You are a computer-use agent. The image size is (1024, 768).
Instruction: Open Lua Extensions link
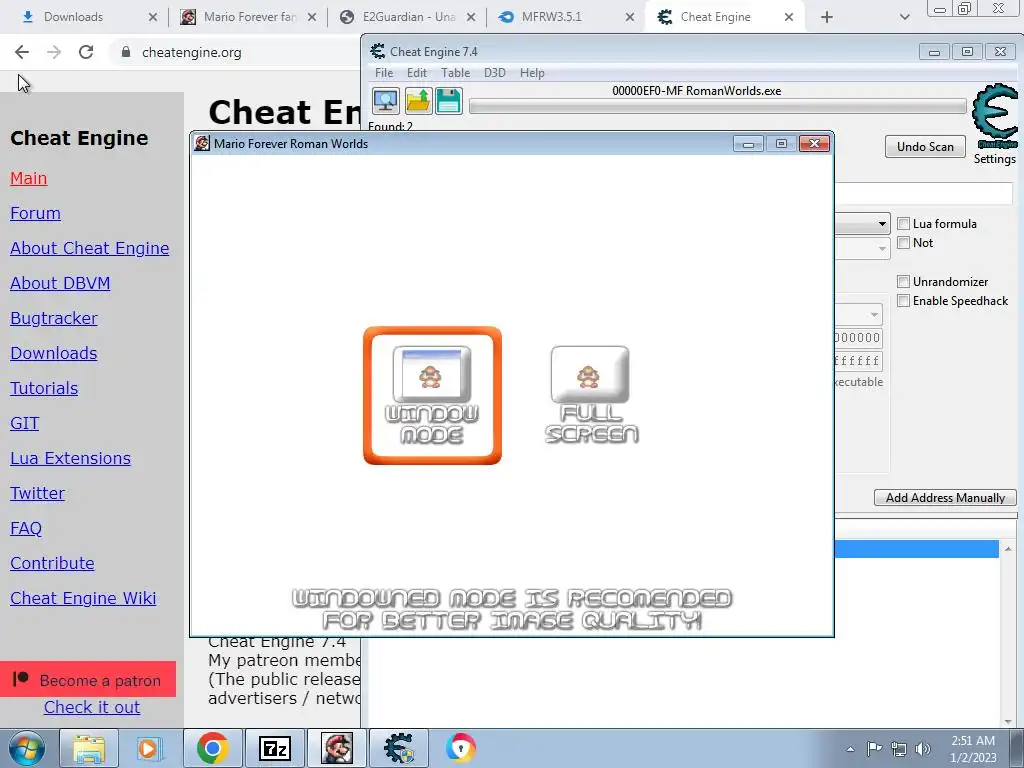click(x=71, y=458)
